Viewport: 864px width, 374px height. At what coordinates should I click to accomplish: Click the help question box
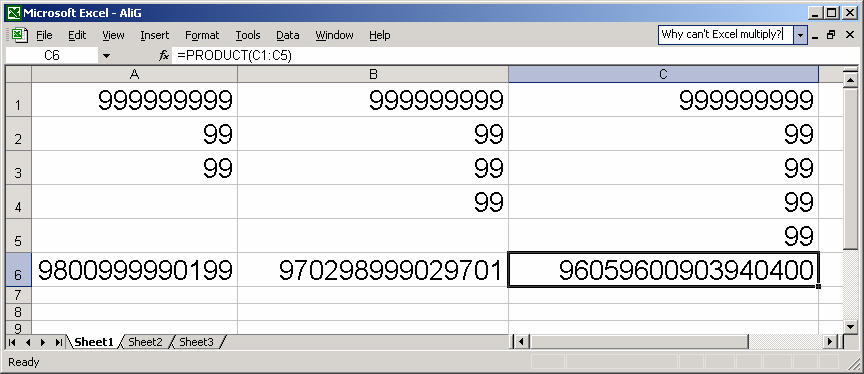tap(726, 35)
